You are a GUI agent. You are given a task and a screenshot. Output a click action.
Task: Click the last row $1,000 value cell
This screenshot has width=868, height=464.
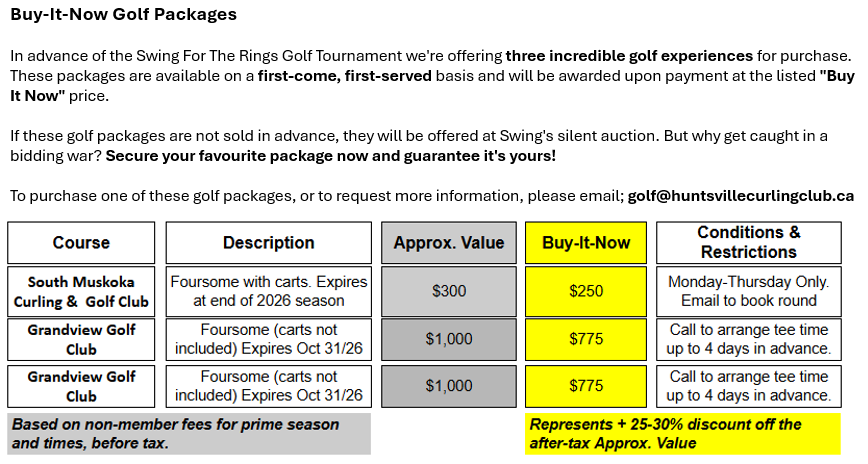point(449,386)
